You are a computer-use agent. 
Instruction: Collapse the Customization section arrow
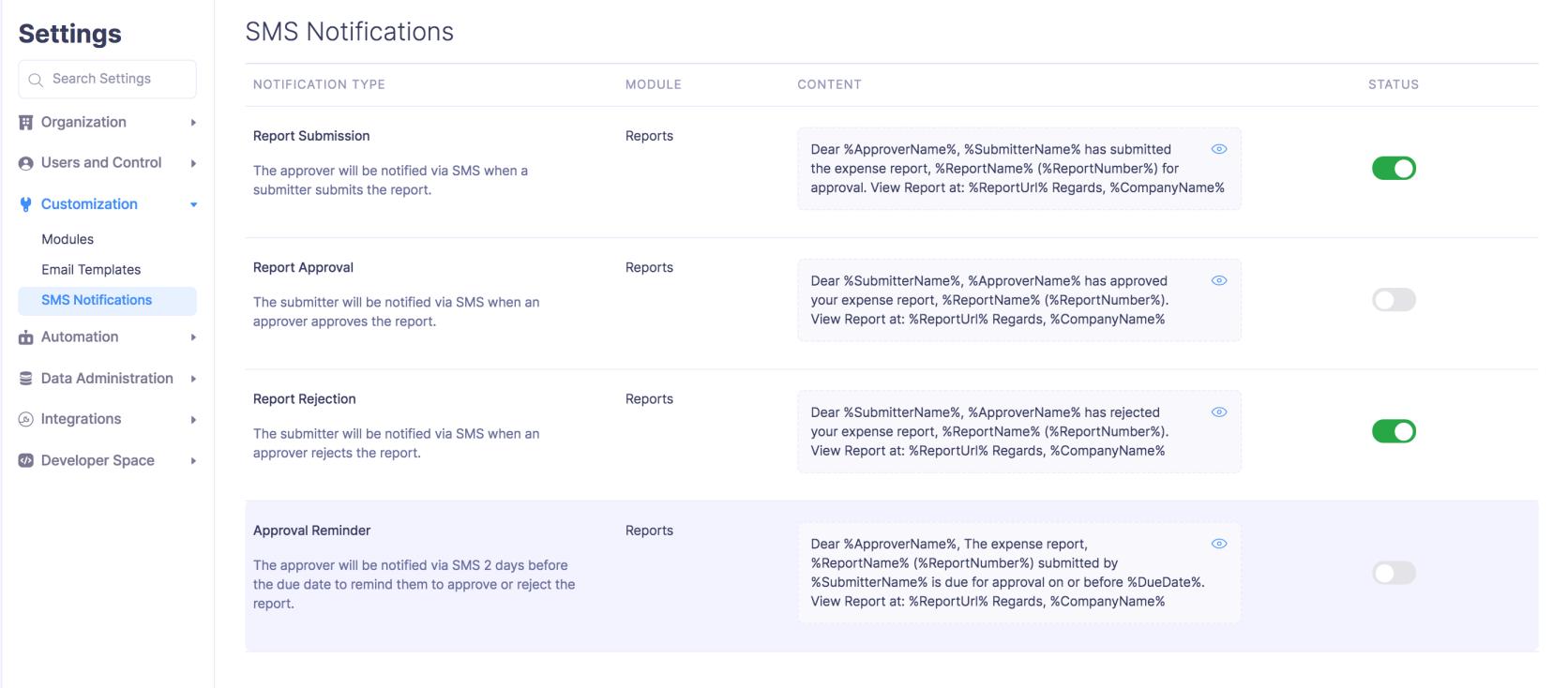click(x=193, y=204)
